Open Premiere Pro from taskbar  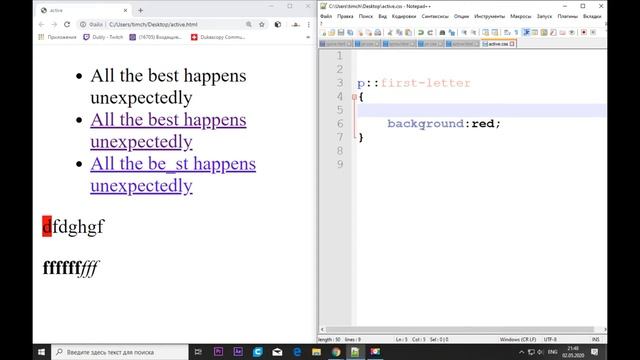pos(218,352)
